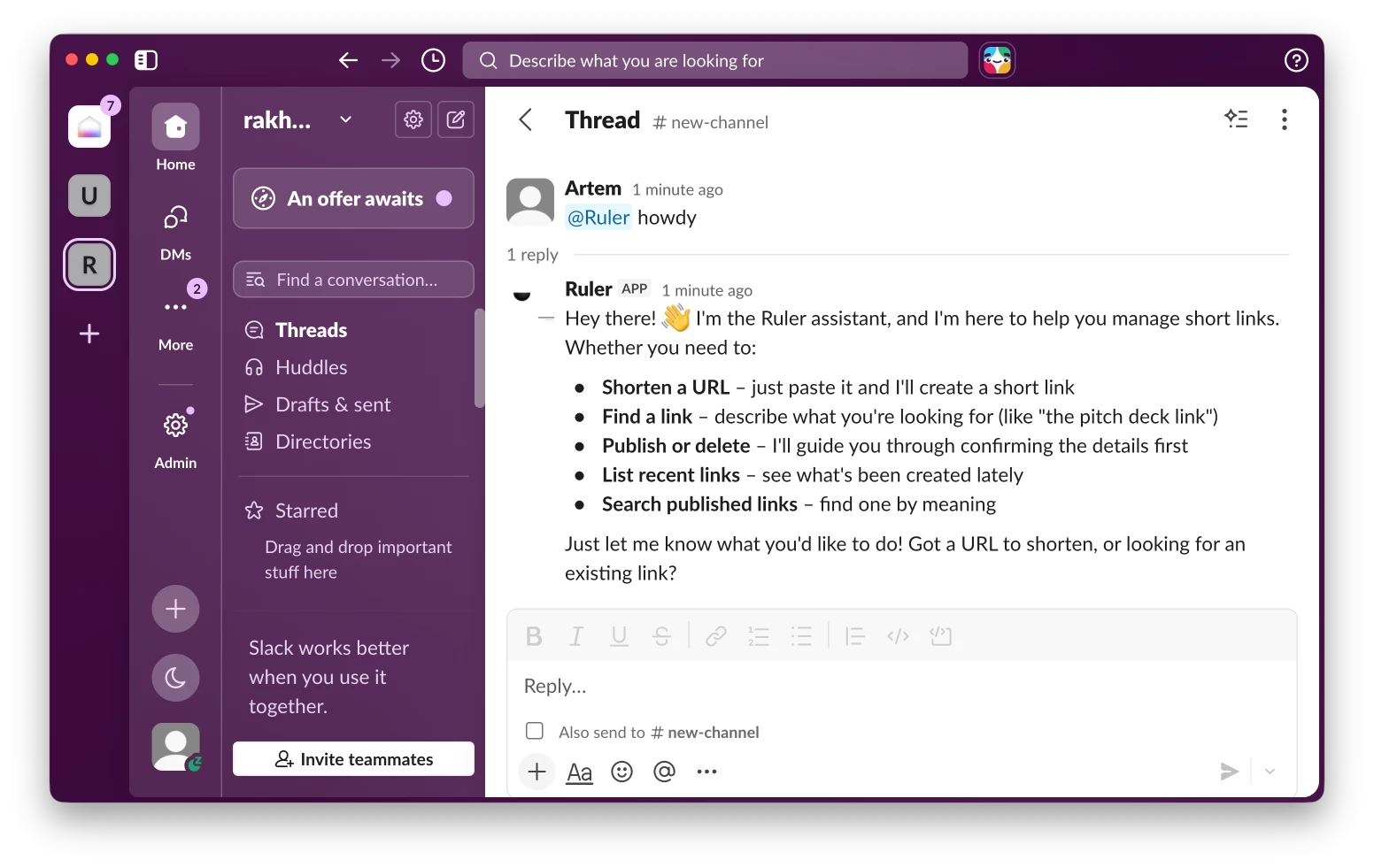Insert a link with chain icon

[716, 636]
